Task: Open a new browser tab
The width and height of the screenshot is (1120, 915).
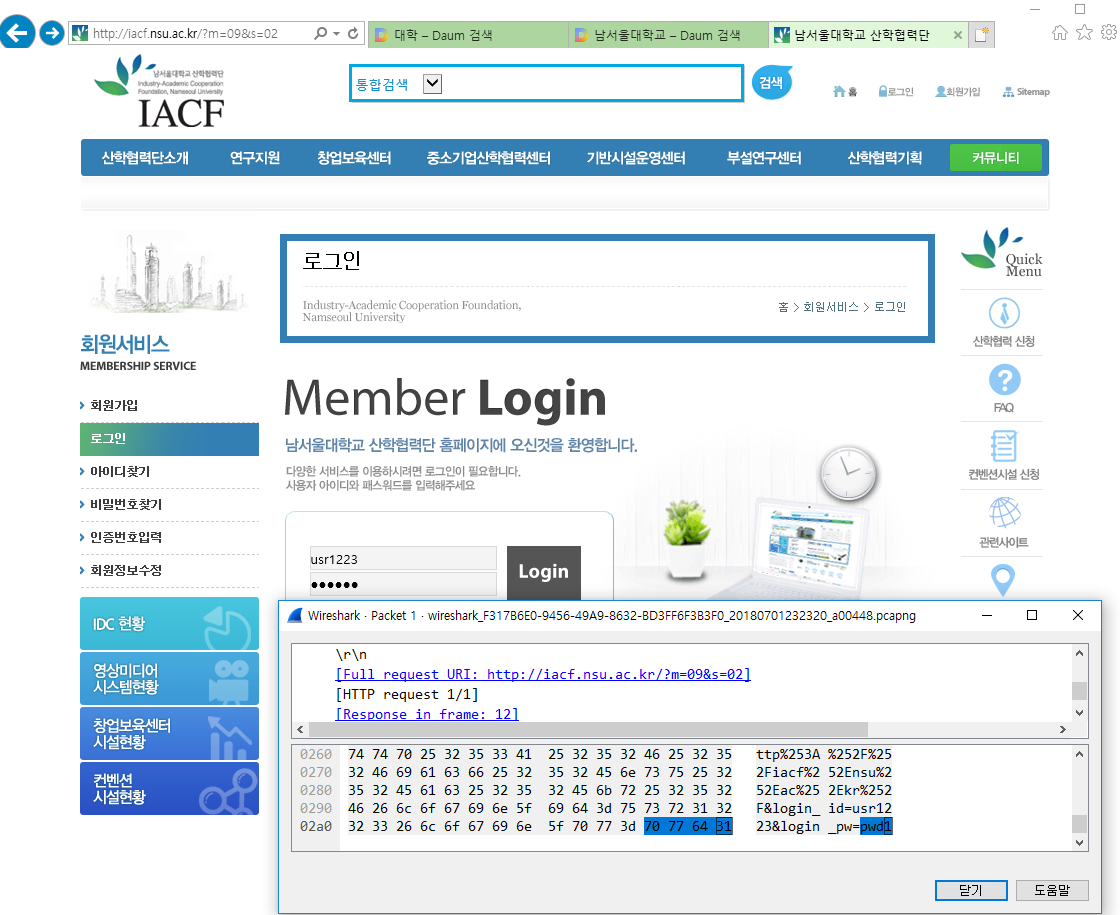Action: click(981, 34)
